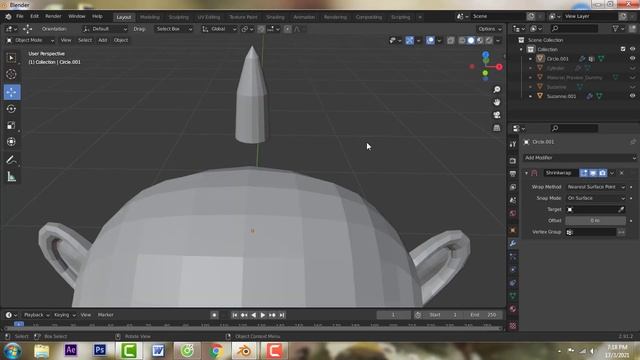
Task: Toggle Shrinkwrap render display
Action: point(602,173)
